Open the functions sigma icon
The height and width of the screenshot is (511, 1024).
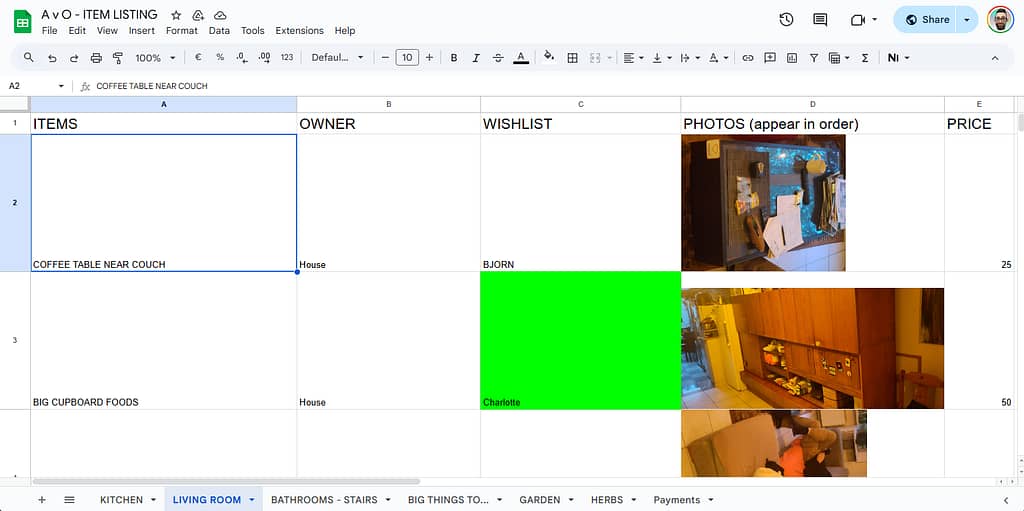point(865,58)
